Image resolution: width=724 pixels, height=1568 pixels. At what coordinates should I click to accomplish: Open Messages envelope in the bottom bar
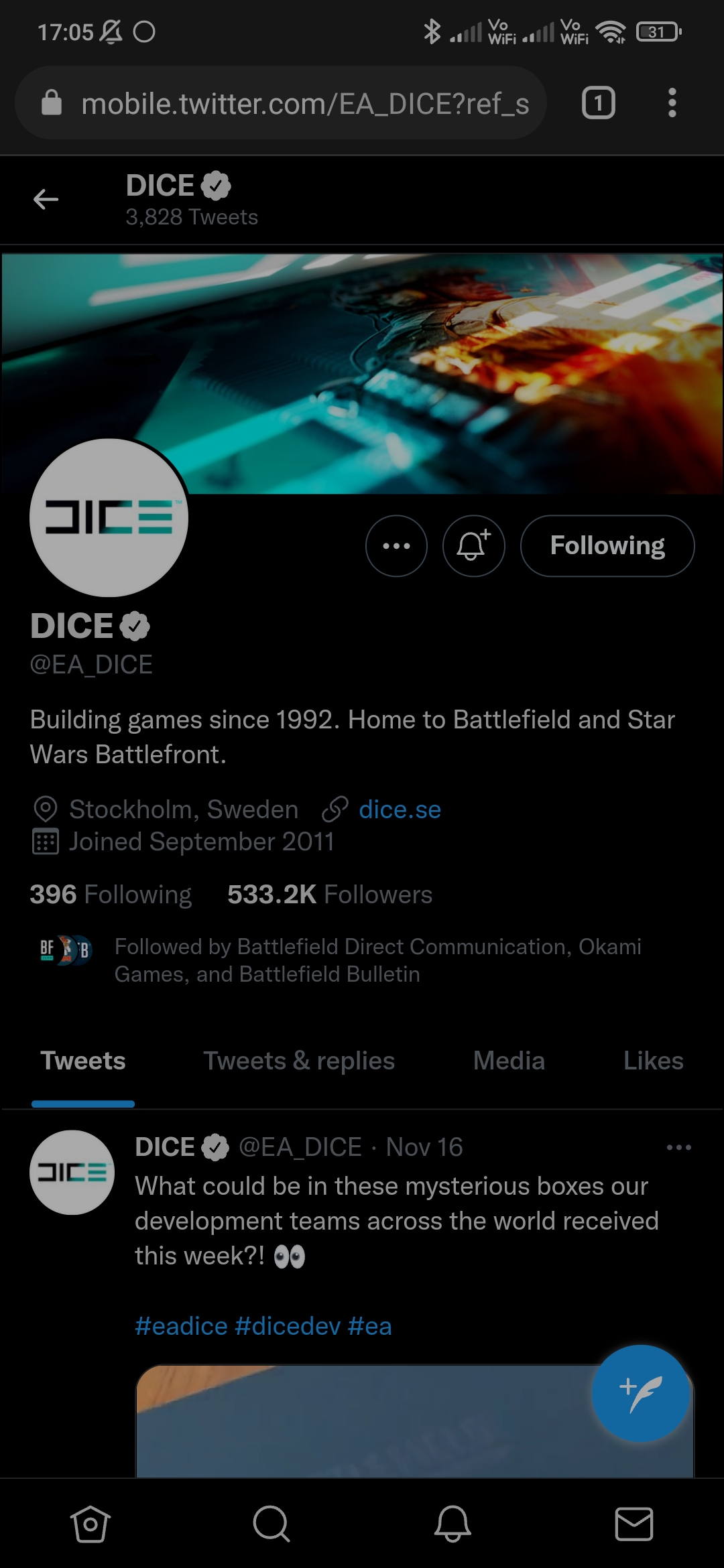point(633,1524)
